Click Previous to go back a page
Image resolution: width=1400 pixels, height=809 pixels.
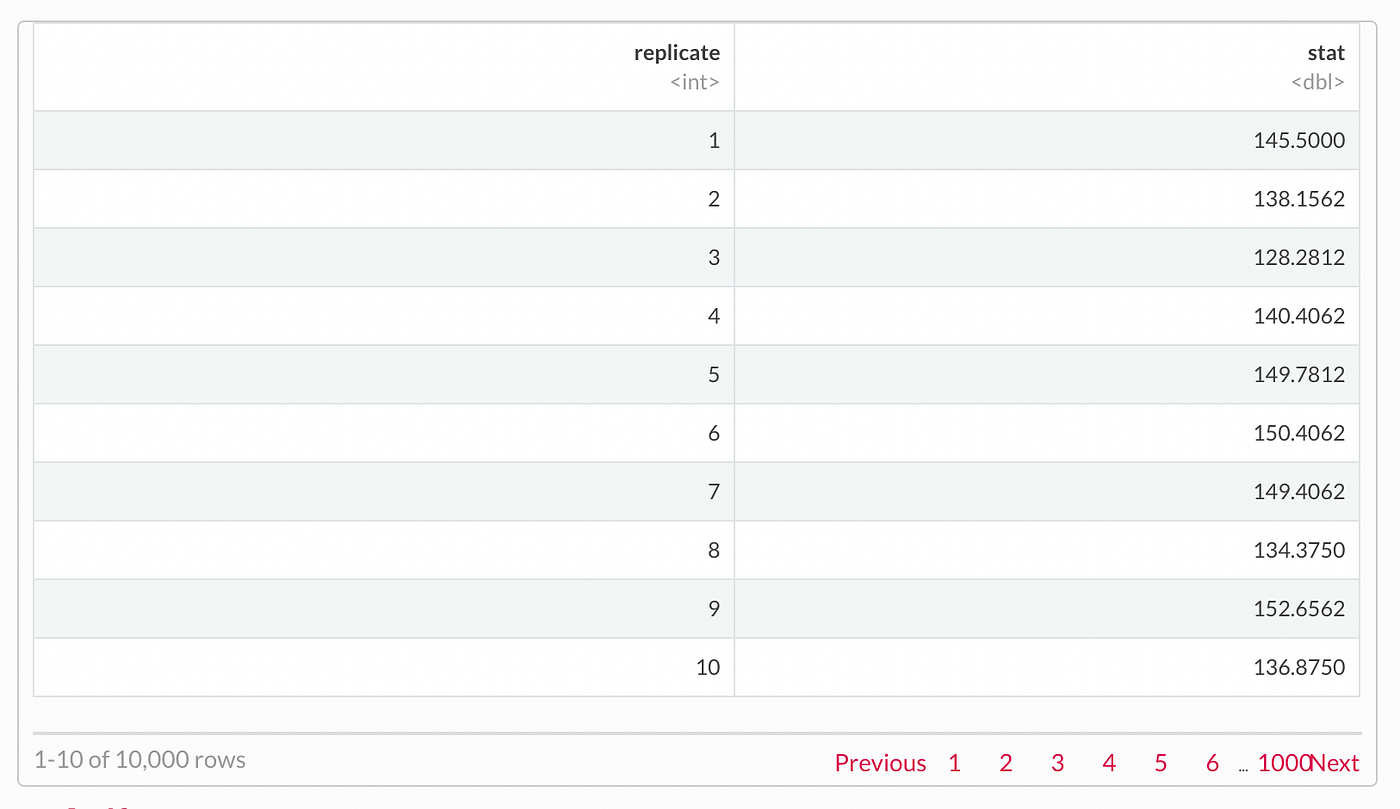coord(880,762)
